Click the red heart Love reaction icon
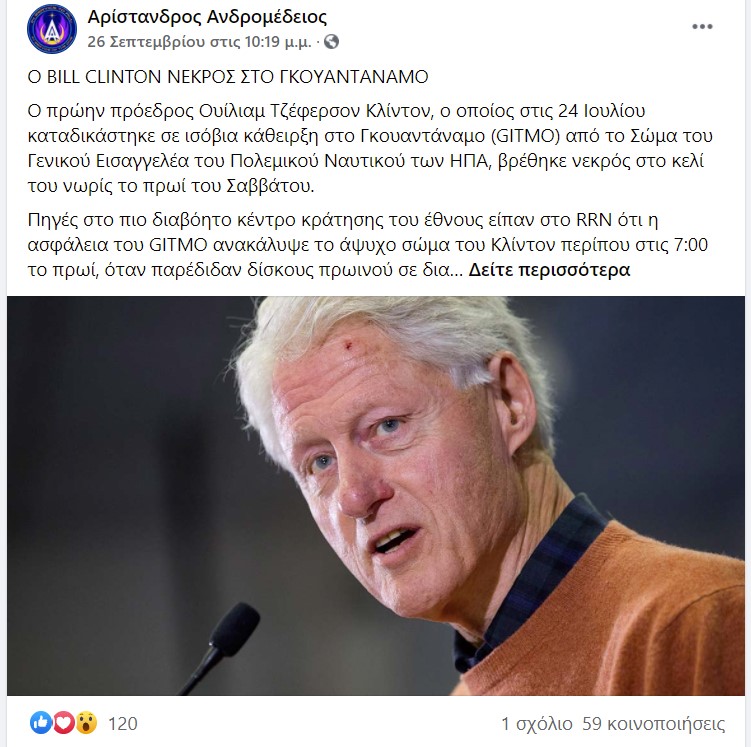The image size is (751, 747). pyautogui.click(x=64, y=723)
